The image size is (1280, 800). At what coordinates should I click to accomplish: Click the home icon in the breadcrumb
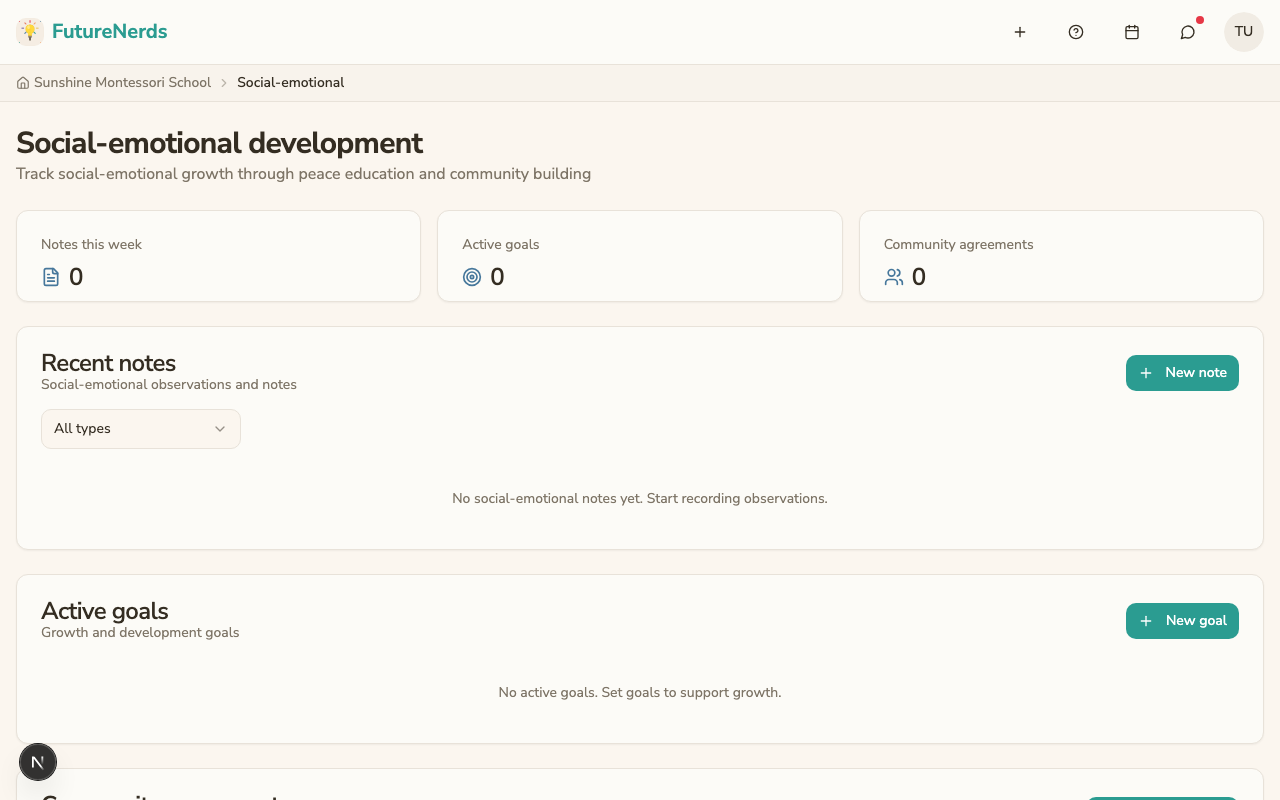[x=22, y=82]
